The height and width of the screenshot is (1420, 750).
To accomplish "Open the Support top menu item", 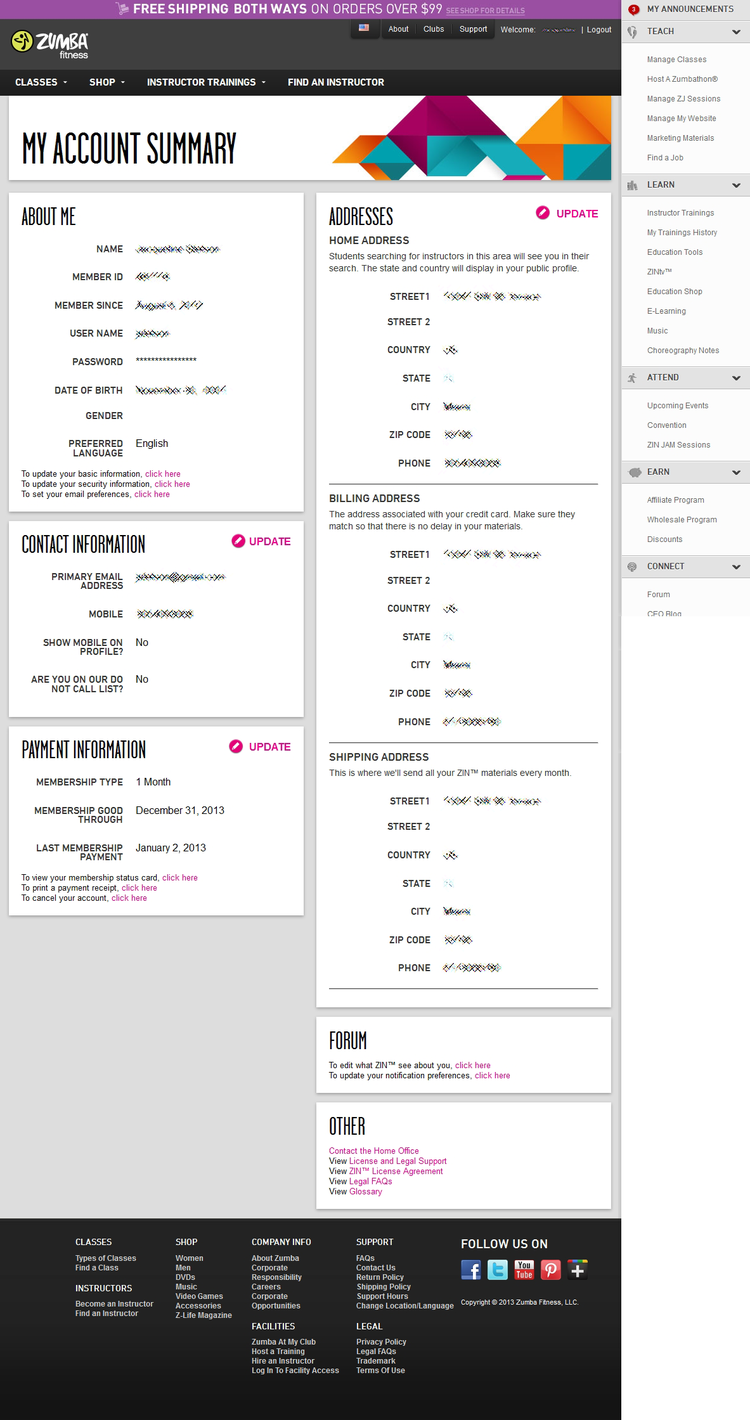I will 473,29.
